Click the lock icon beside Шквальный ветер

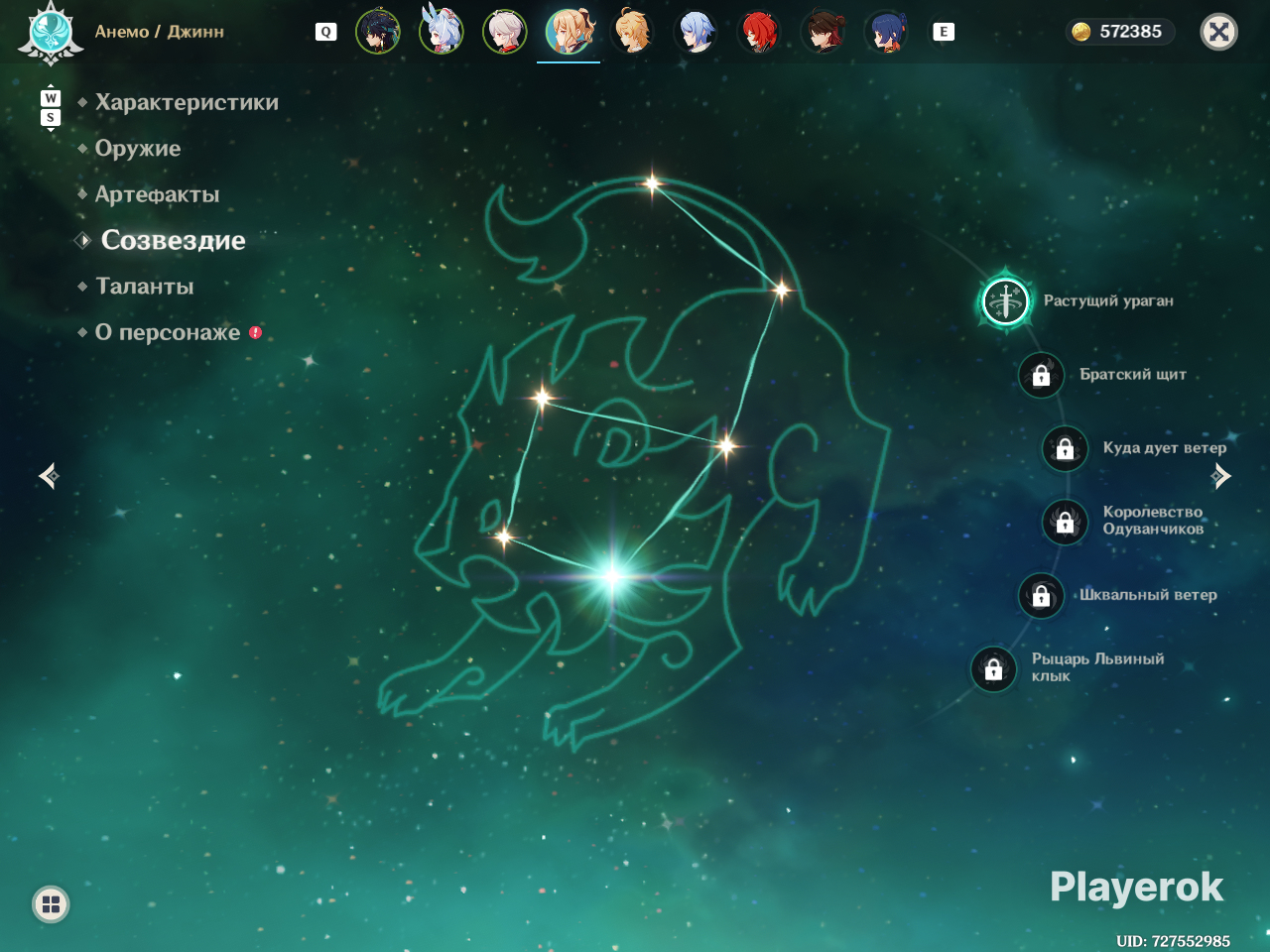(x=1041, y=595)
